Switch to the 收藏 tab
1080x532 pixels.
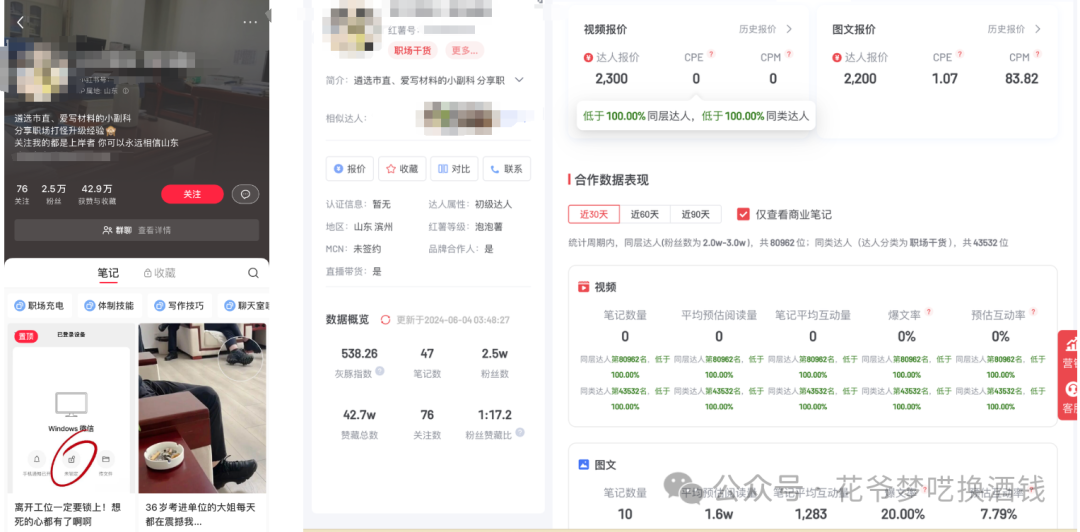click(159, 273)
